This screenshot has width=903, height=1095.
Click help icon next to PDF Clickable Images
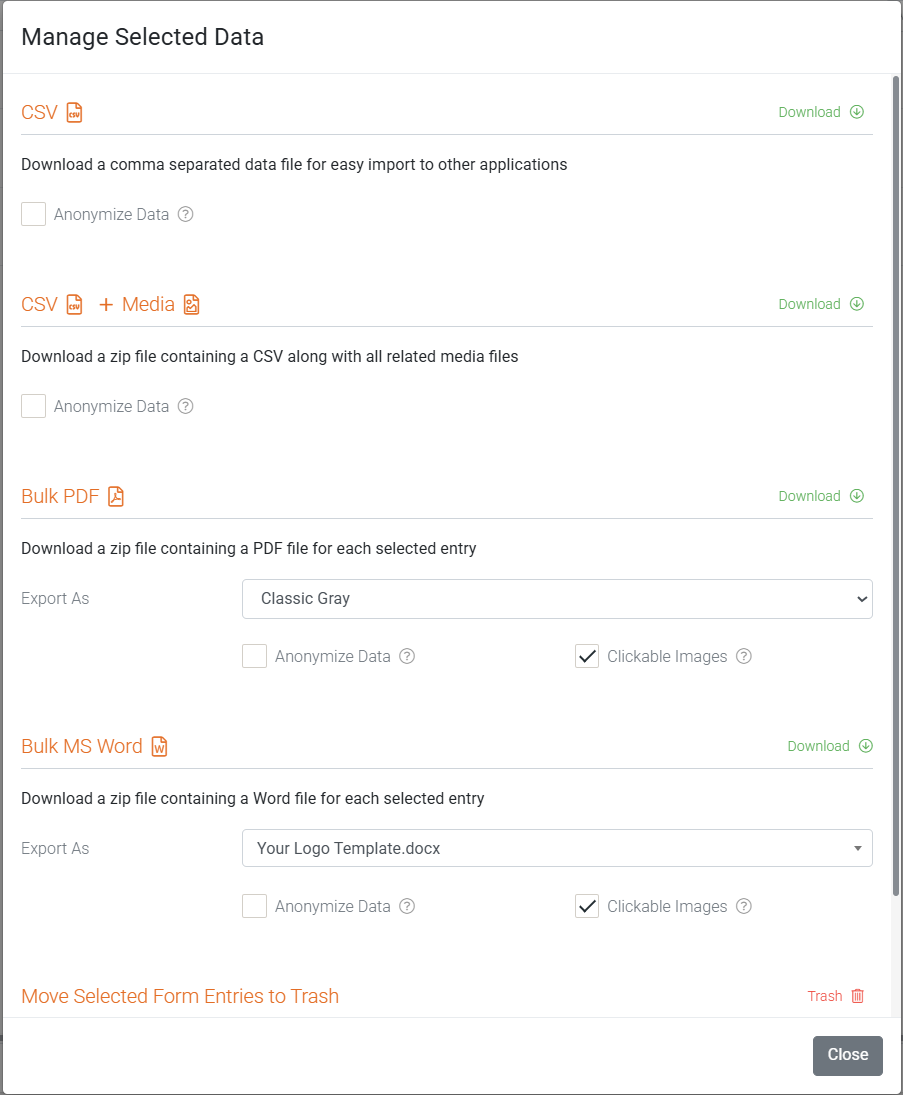tap(744, 656)
